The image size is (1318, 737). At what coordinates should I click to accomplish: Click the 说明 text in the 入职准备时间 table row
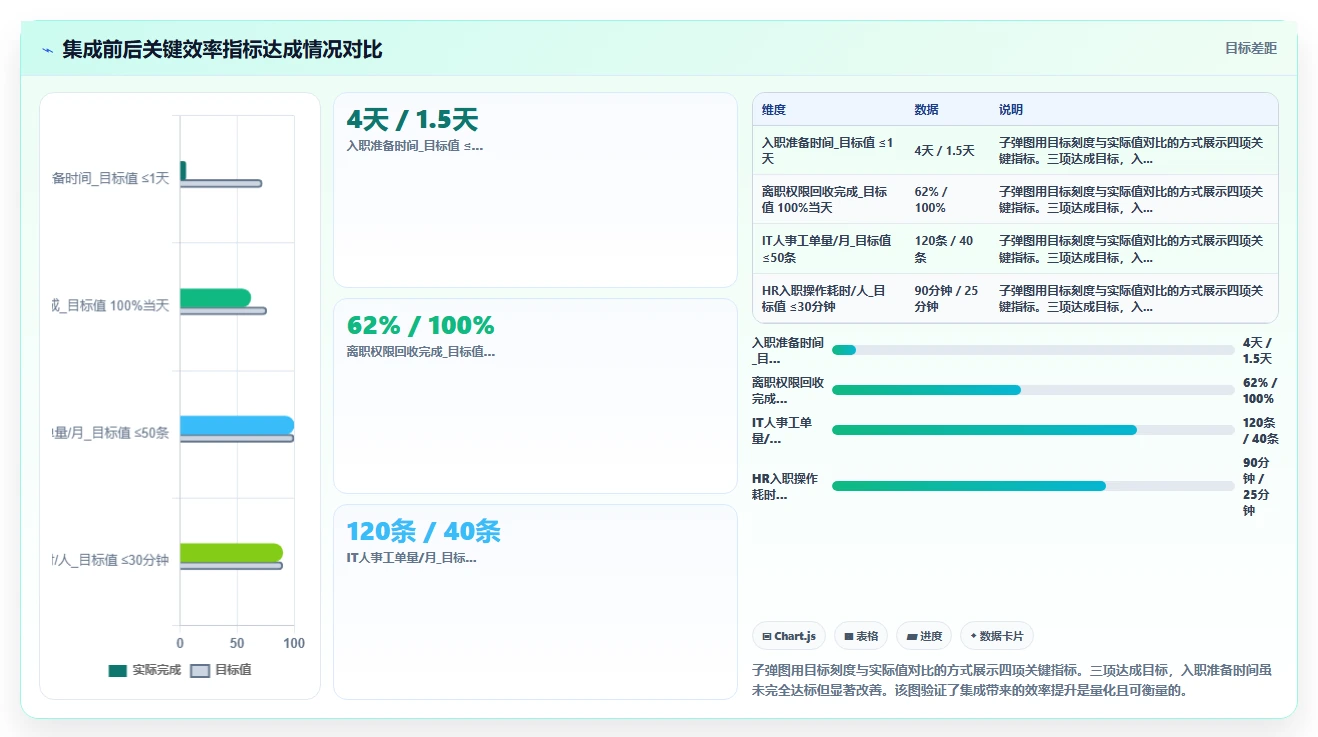pyautogui.click(x=1131, y=150)
